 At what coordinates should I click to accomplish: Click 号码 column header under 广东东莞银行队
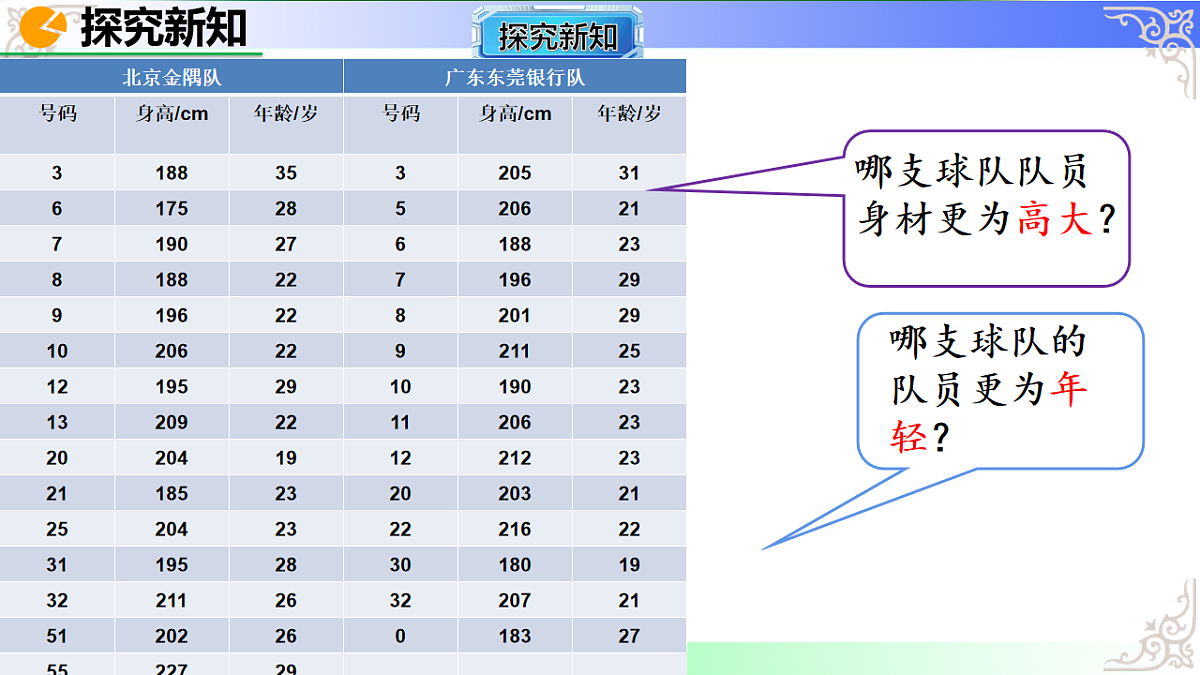[401, 124]
